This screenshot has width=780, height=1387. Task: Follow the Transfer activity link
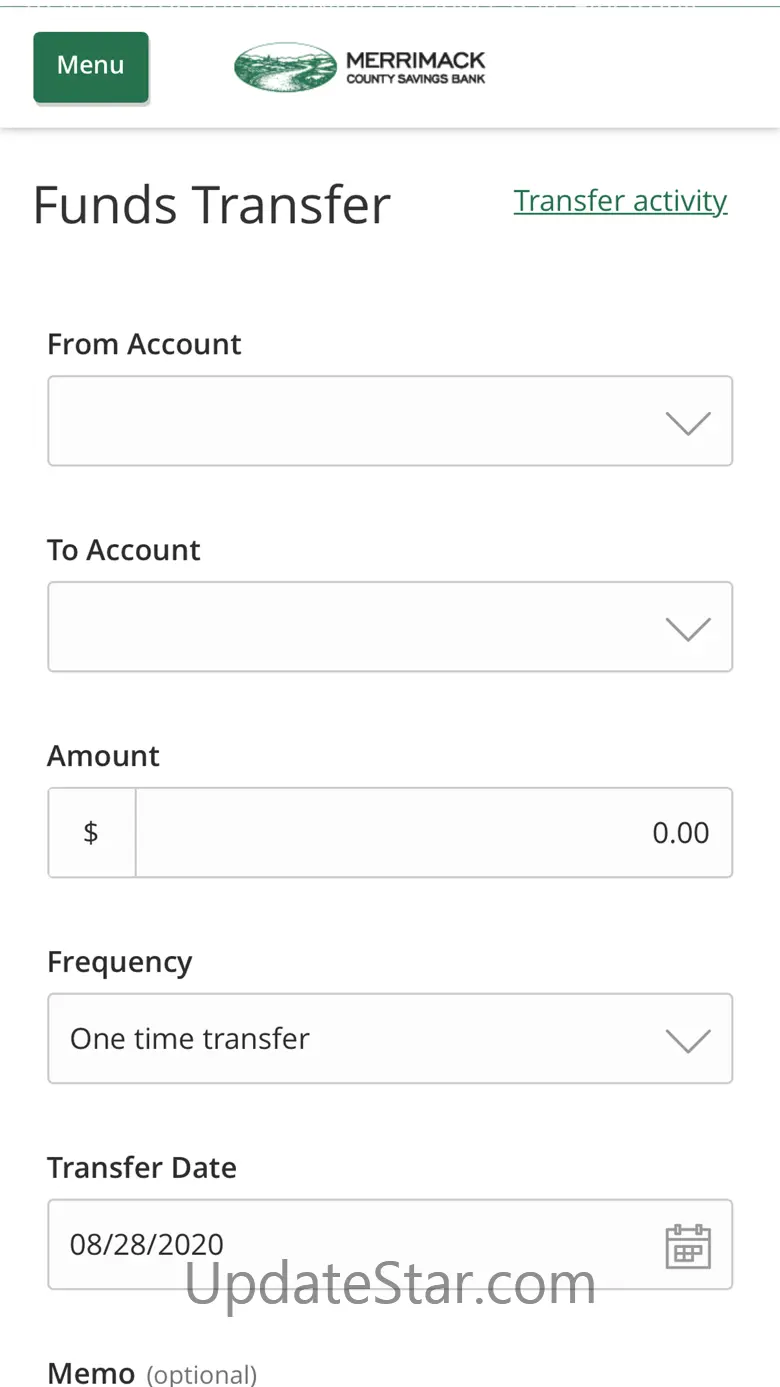[x=620, y=201]
